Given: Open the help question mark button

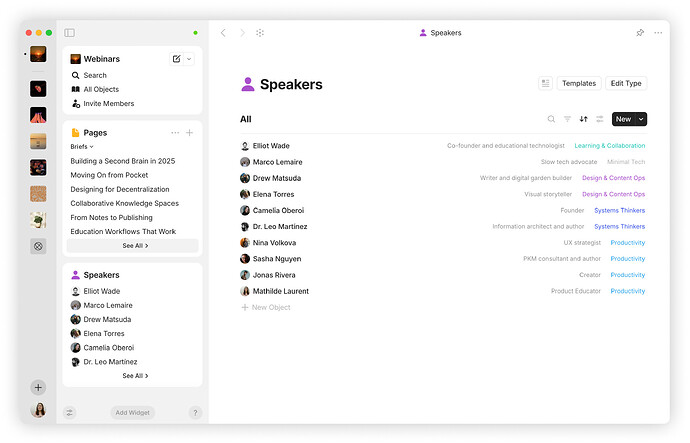Looking at the screenshot, I should (x=195, y=413).
